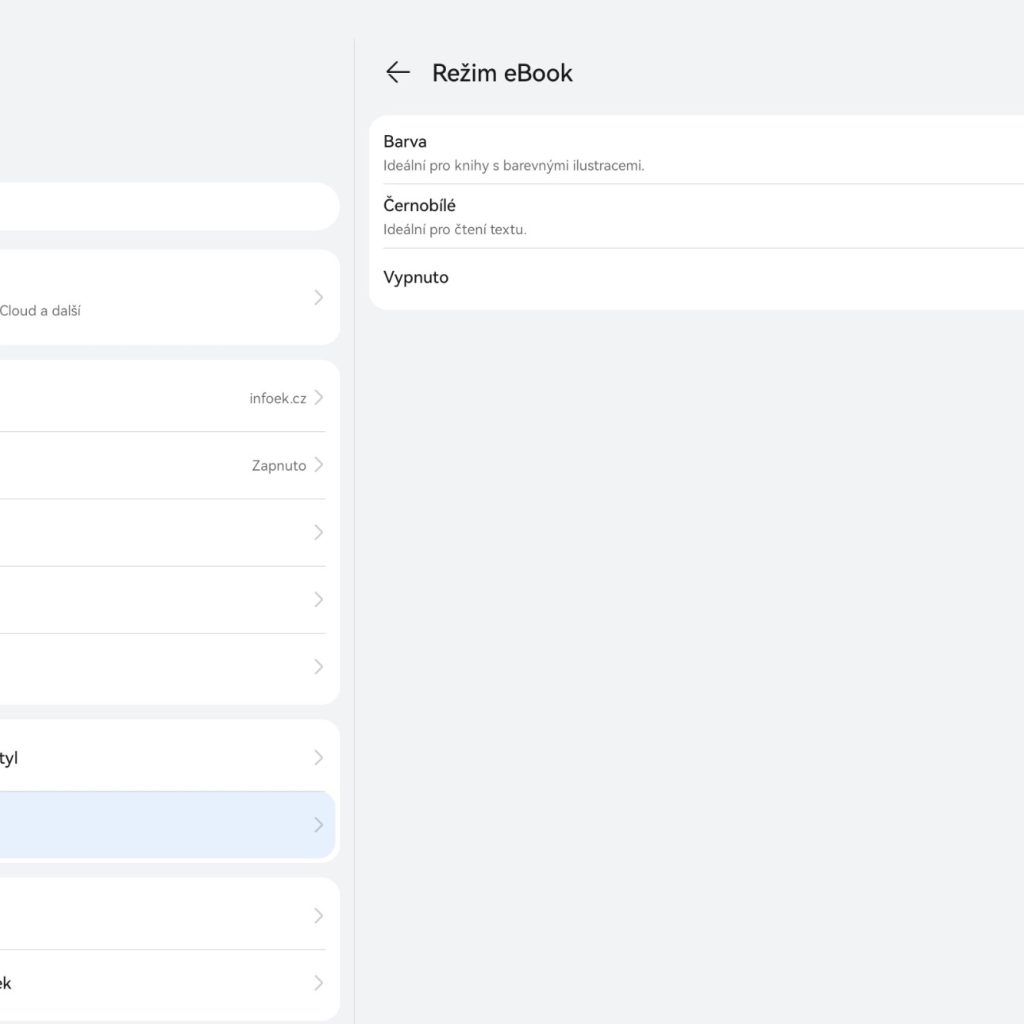This screenshot has height=1024, width=1024.
Task: Click the 'Režim eBook' page title
Action: (x=502, y=73)
